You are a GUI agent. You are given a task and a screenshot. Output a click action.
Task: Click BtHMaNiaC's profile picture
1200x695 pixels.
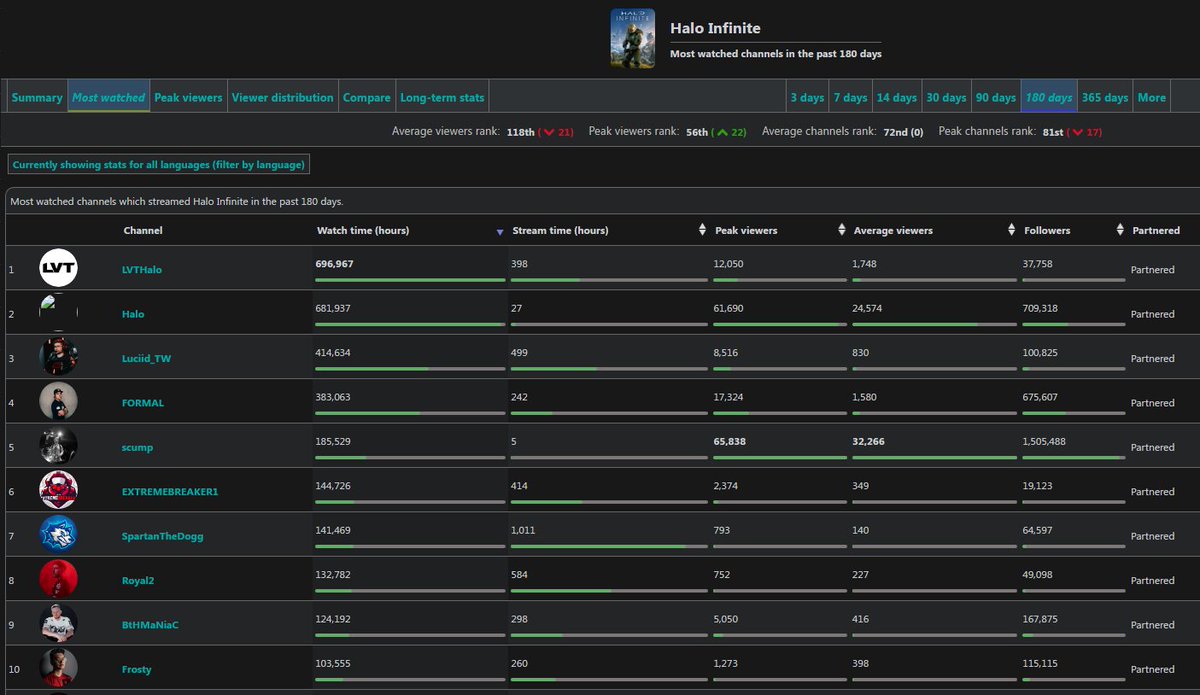pyautogui.click(x=58, y=623)
